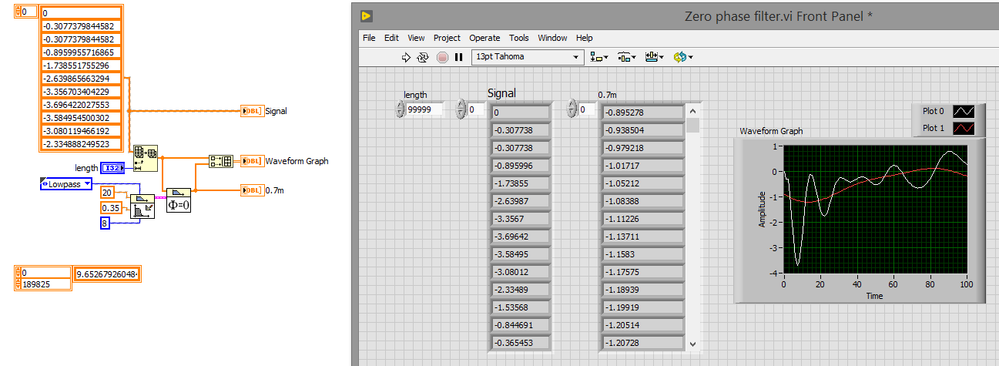Select array constant element -1.738551755296

[x=81, y=66]
